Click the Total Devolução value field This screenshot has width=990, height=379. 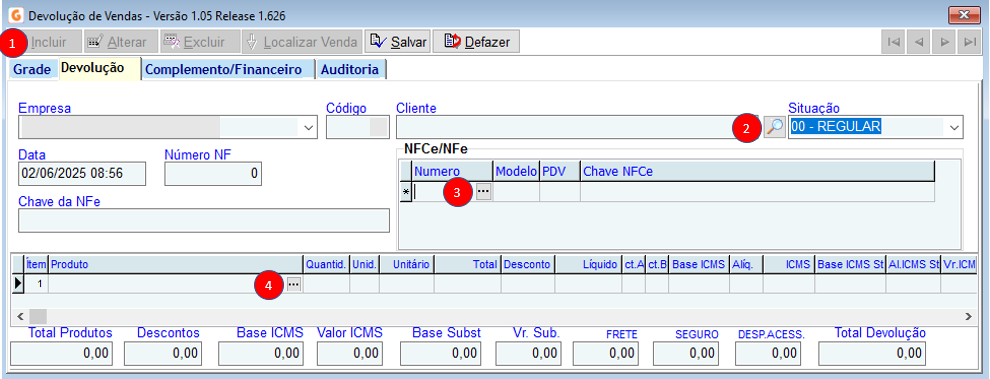pyautogui.click(x=873, y=353)
